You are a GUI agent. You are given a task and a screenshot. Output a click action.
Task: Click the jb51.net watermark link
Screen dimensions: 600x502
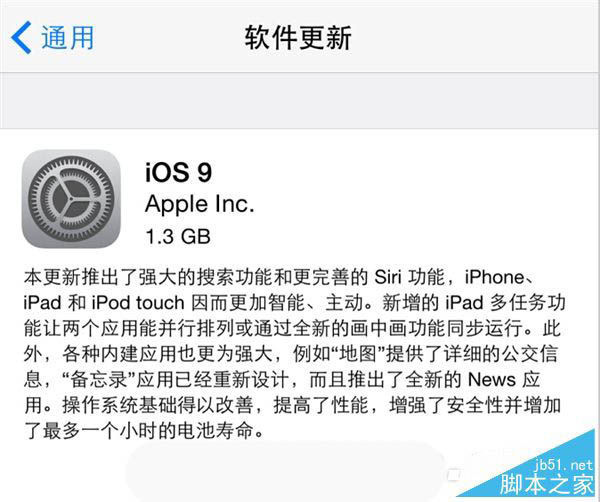point(564,465)
